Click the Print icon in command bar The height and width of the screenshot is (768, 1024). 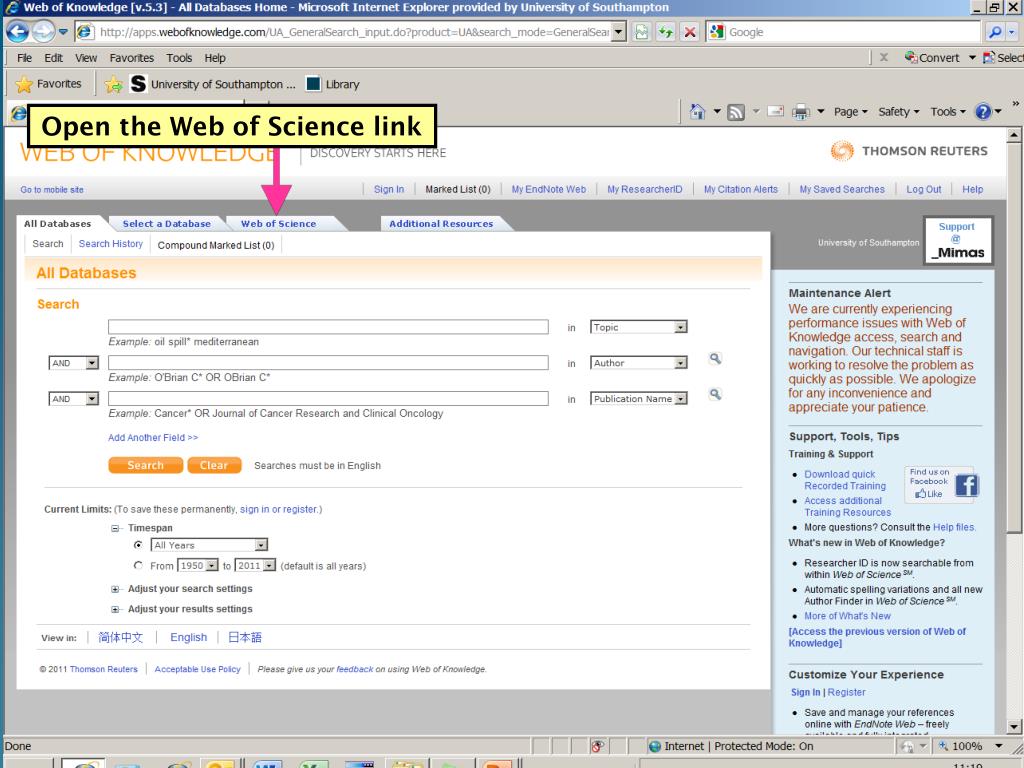801,112
